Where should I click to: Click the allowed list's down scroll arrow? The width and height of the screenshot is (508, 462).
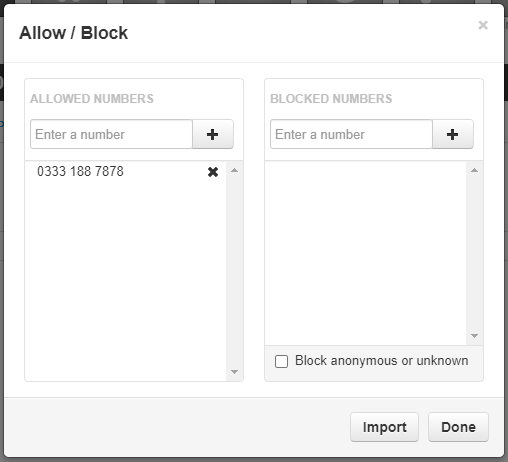[234, 372]
